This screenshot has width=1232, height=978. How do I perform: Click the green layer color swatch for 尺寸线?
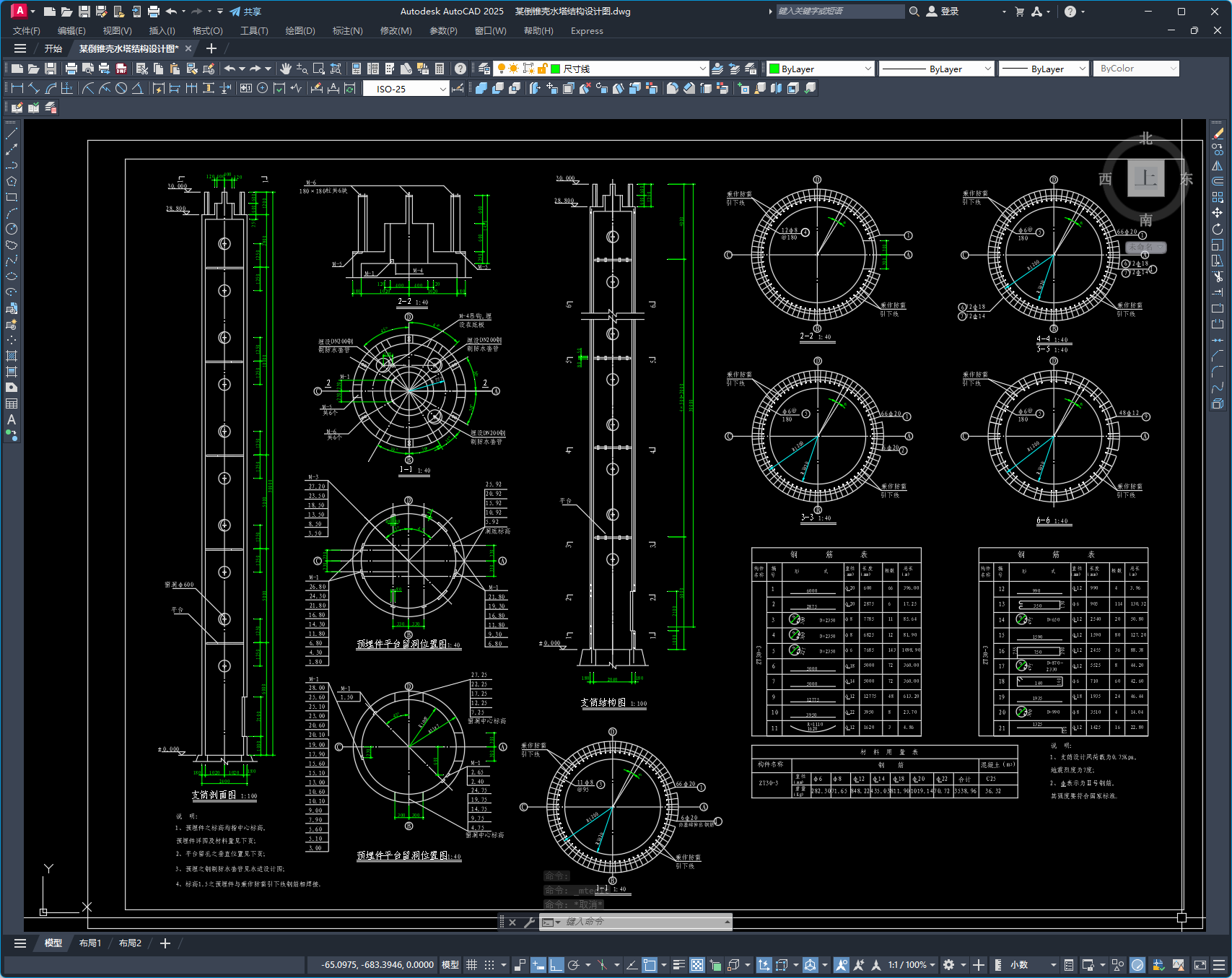pyautogui.click(x=556, y=69)
